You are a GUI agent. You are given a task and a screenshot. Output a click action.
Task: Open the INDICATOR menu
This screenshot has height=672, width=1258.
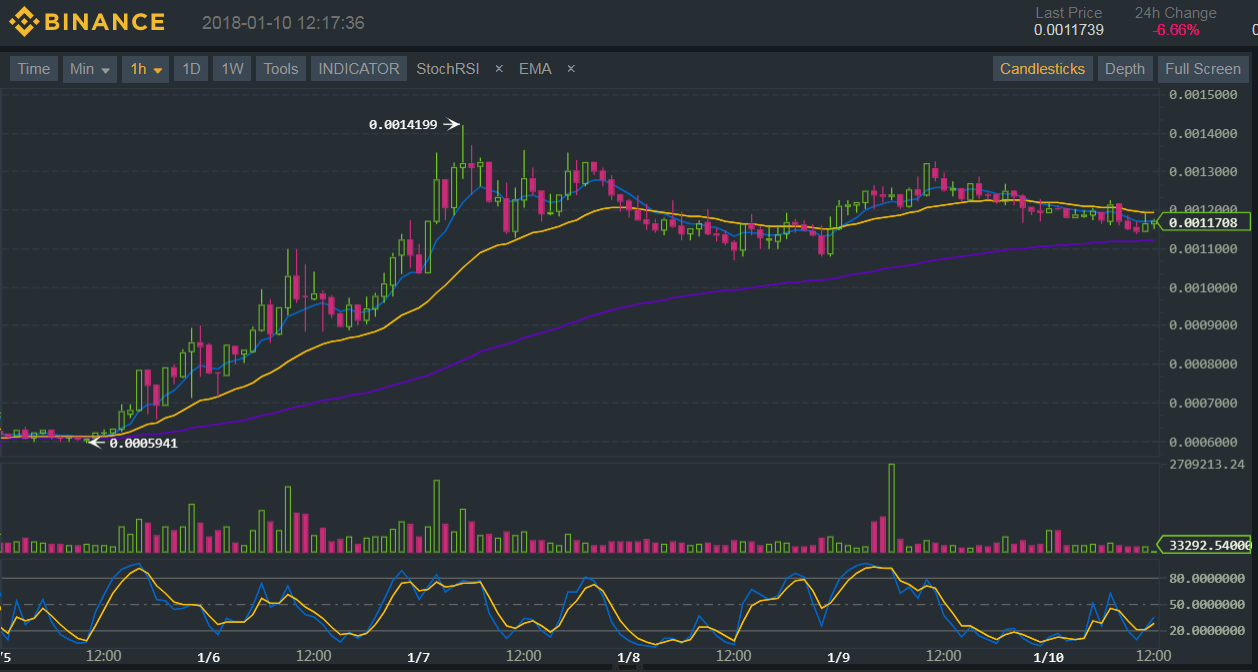click(359, 69)
